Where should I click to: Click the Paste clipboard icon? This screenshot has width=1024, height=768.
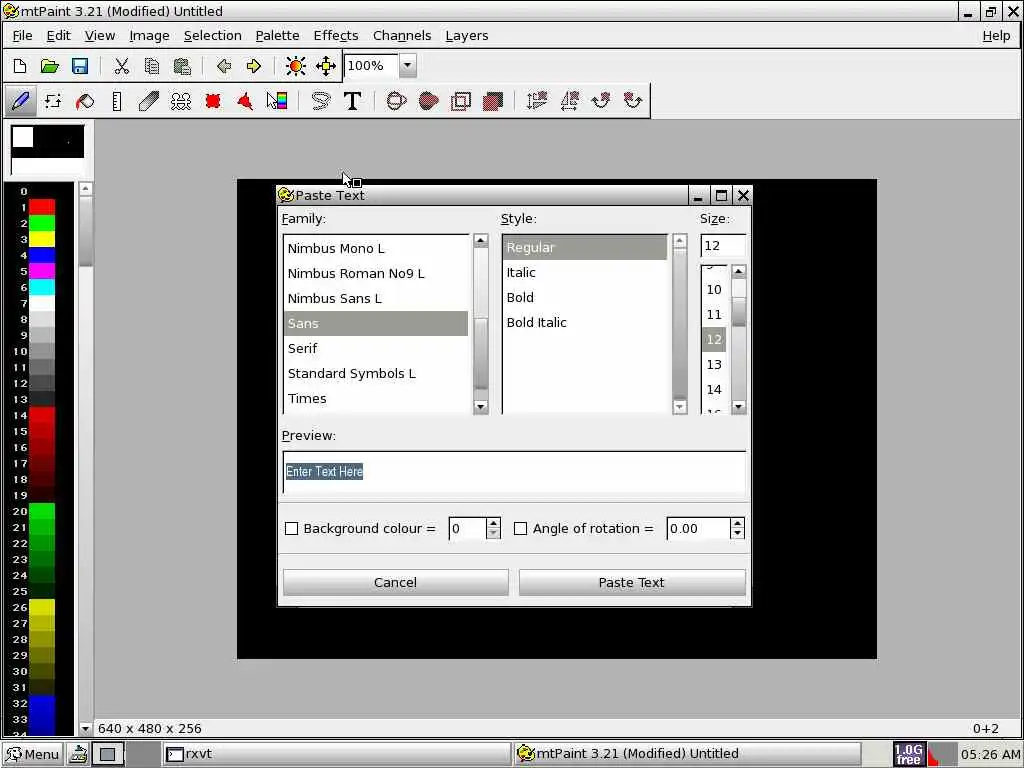click(182, 66)
